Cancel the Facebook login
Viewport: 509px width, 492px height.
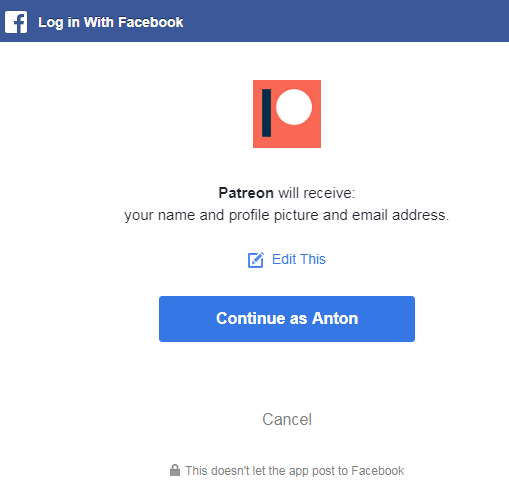pos(287,419)
